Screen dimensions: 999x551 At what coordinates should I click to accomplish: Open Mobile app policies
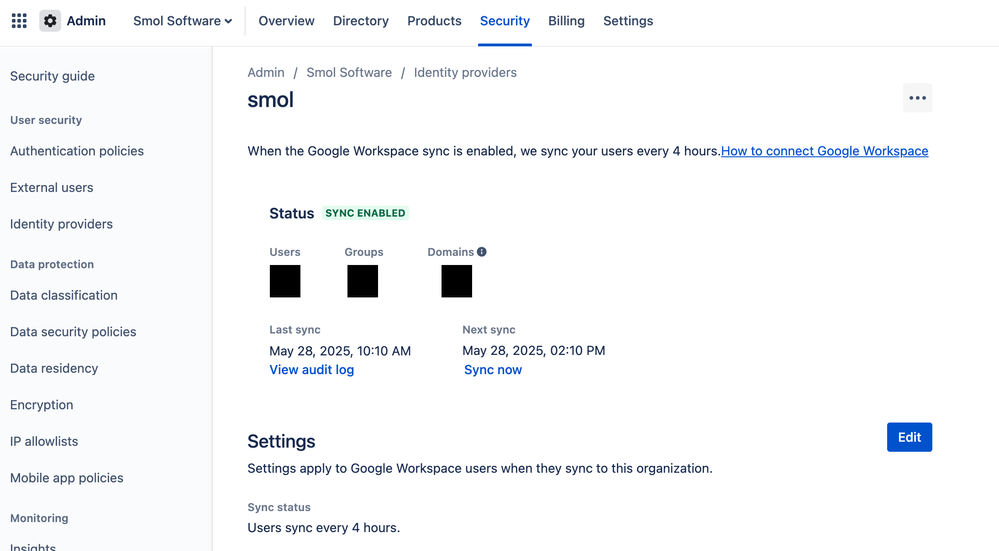[x=67, y=478]
